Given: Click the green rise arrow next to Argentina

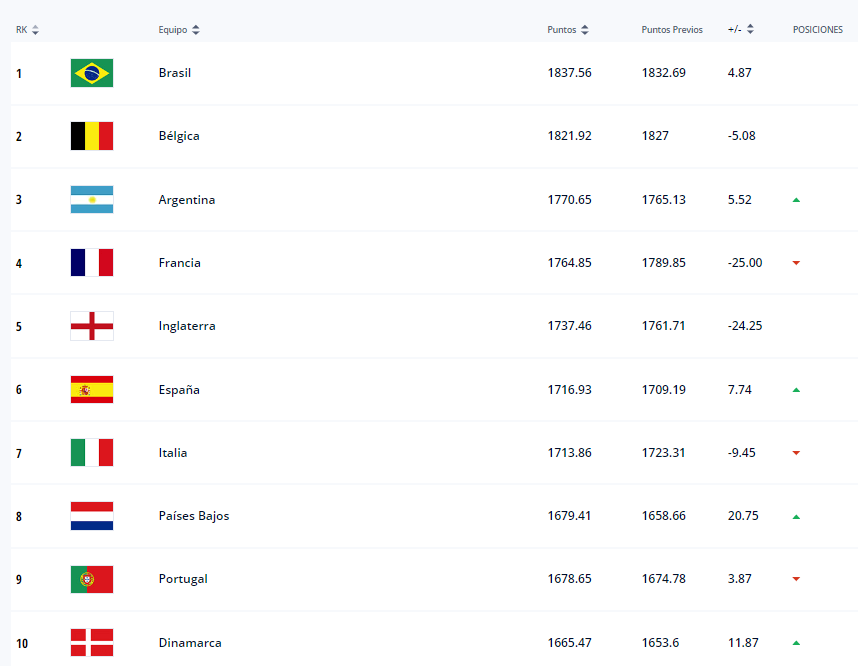Looking at the screenshot, I should [796, 199].
